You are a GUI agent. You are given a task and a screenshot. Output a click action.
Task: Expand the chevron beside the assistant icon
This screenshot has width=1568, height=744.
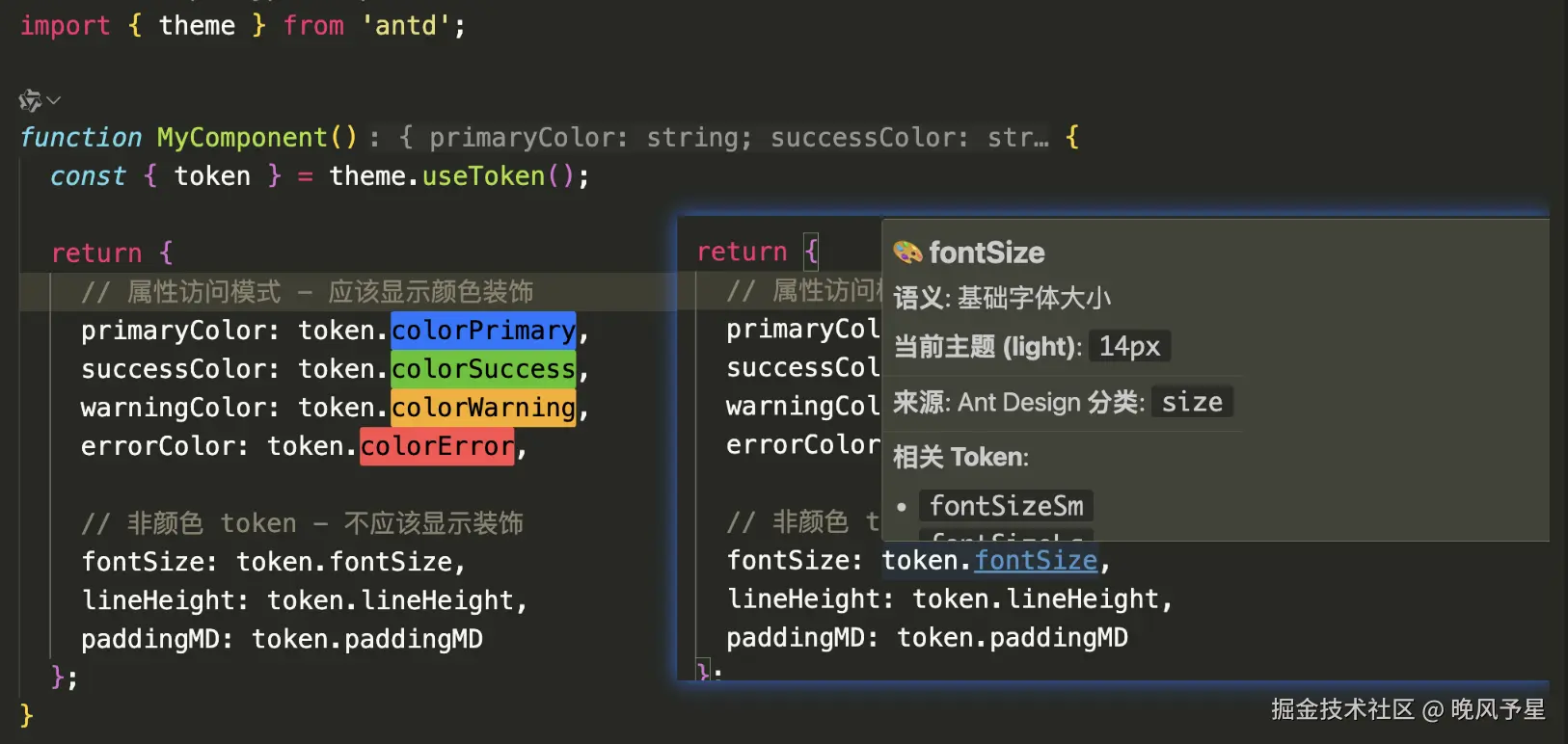54,100
